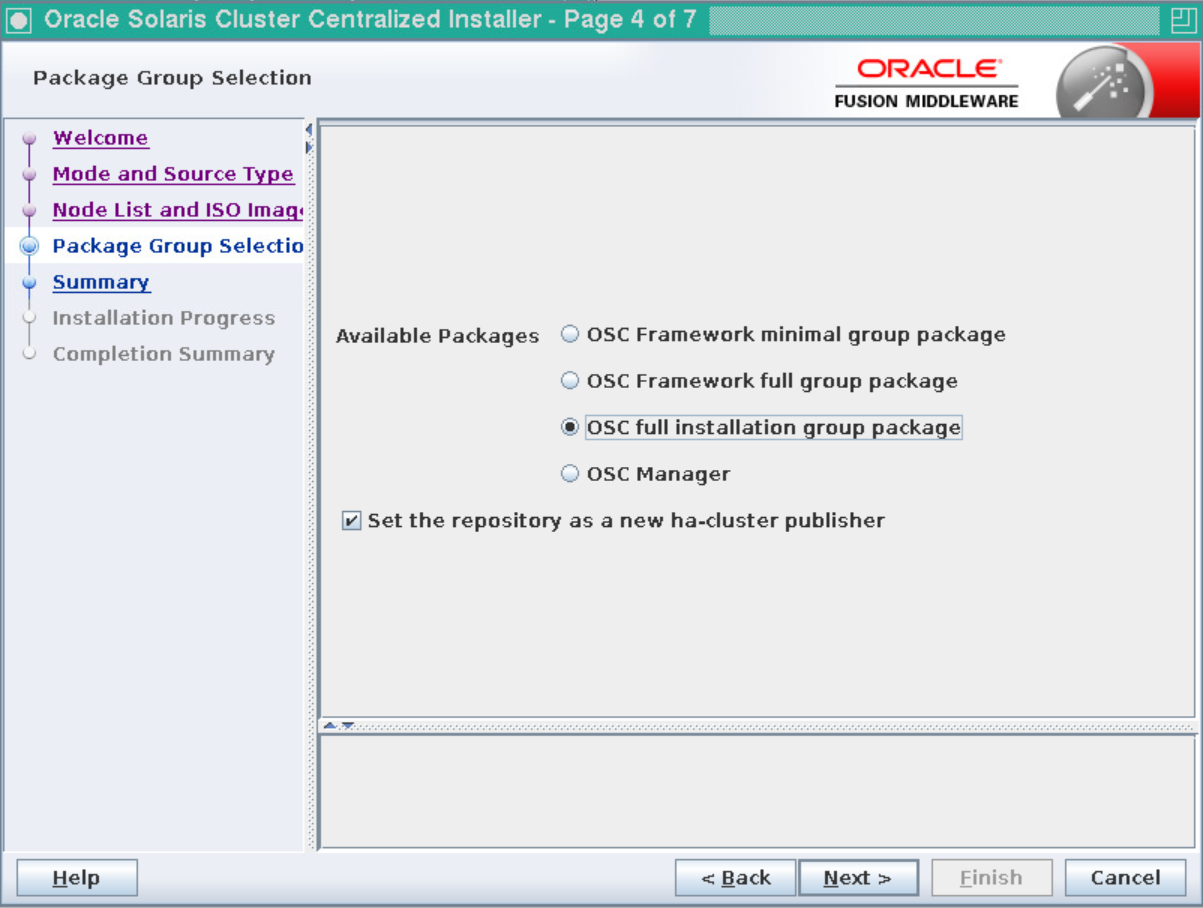
Task: Click the window menu icon in title bar
Action: coord(20,20)
